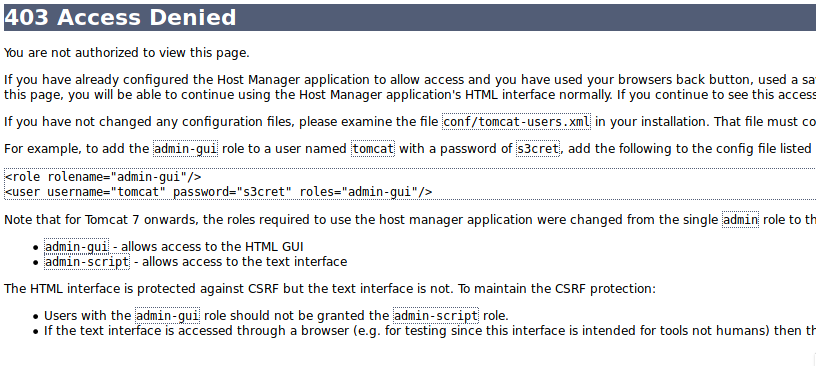Click 'allows access to the HTML GUI' text
The image size is (816, 366).
click(212, 246)
